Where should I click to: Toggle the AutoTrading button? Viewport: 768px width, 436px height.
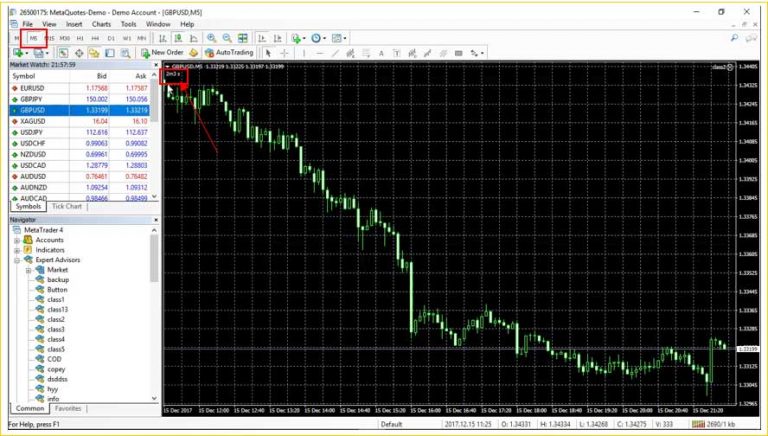pyautogui.click(x=229, y=52)
